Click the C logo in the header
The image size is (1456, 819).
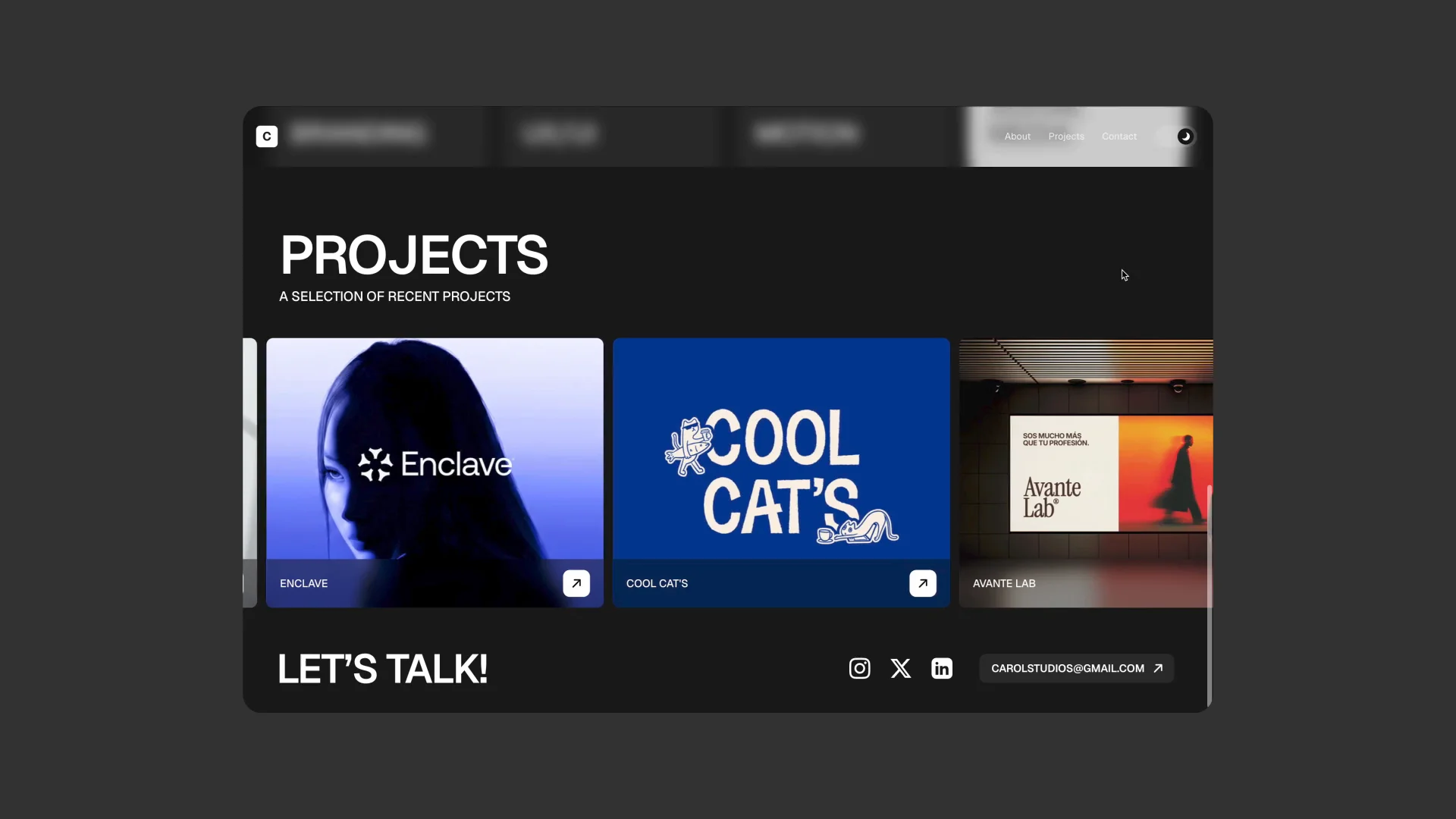pos(267,136)
